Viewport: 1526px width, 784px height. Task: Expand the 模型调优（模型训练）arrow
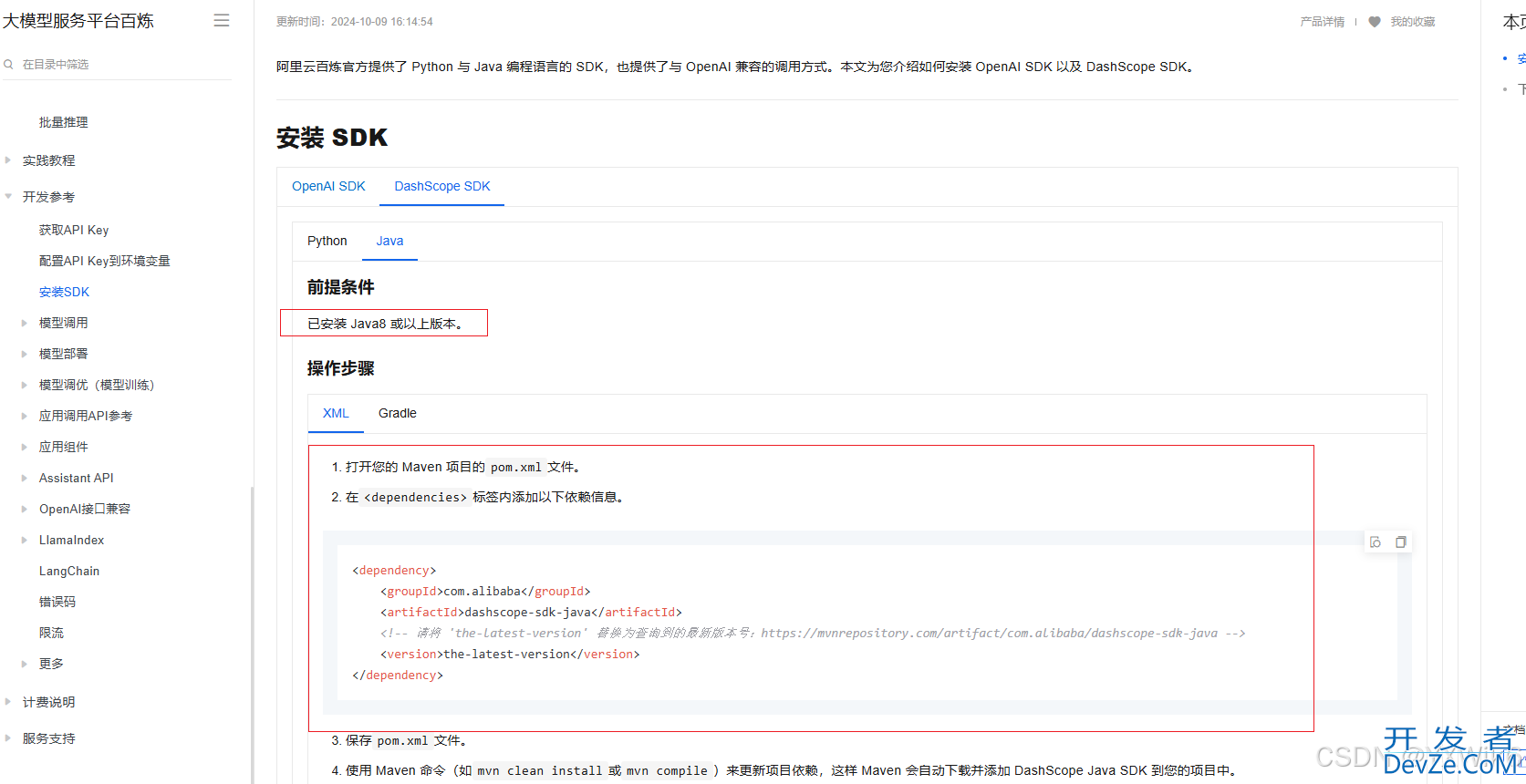[x=25, y=385]
